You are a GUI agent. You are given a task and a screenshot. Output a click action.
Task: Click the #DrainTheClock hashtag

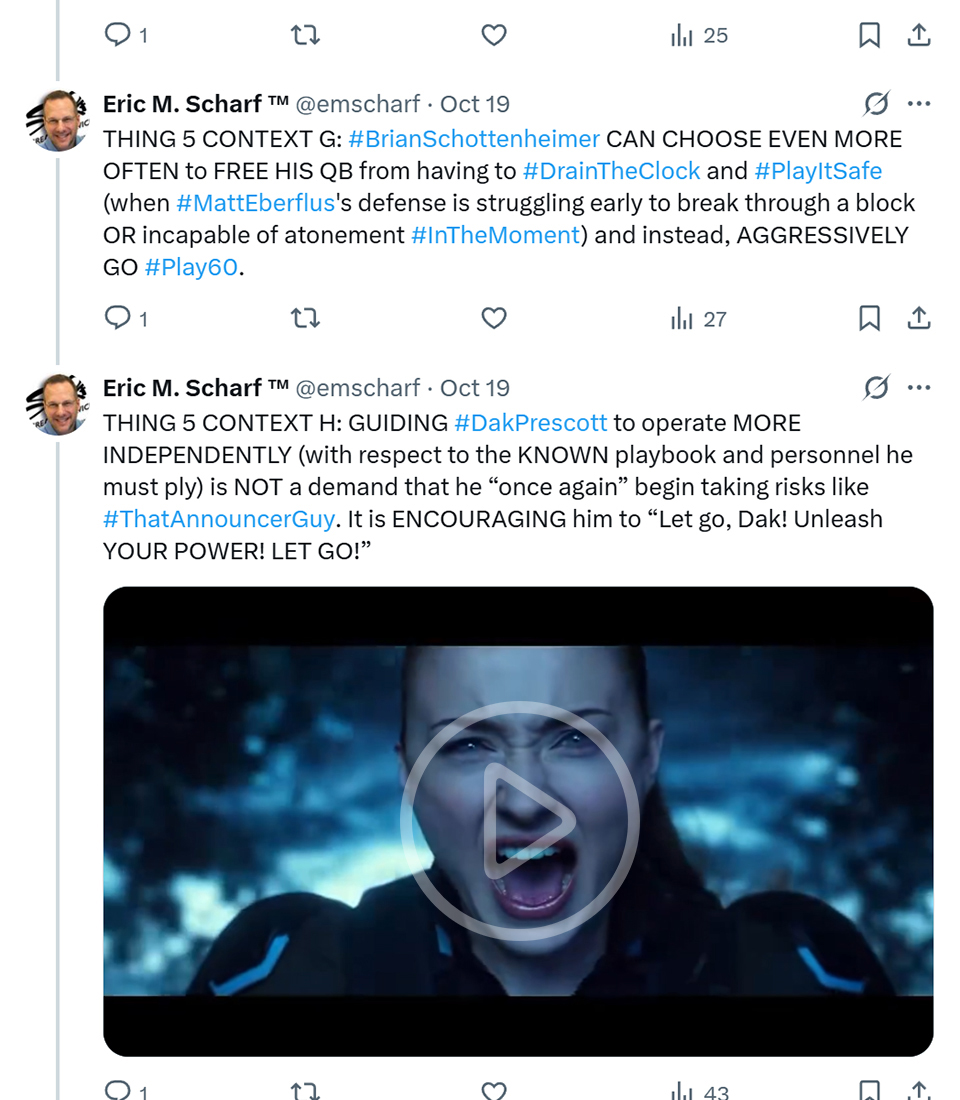click(611, 171)
